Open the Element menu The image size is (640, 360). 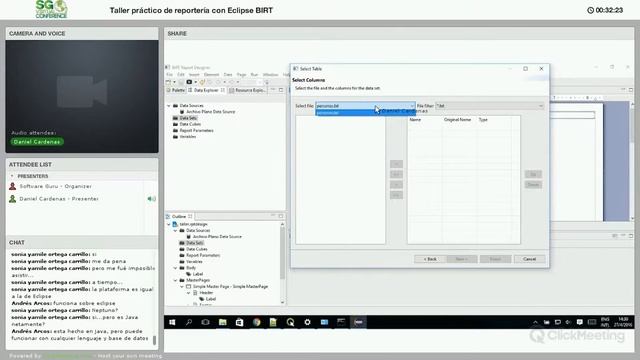pyautogui.click(x=211, y=75)
